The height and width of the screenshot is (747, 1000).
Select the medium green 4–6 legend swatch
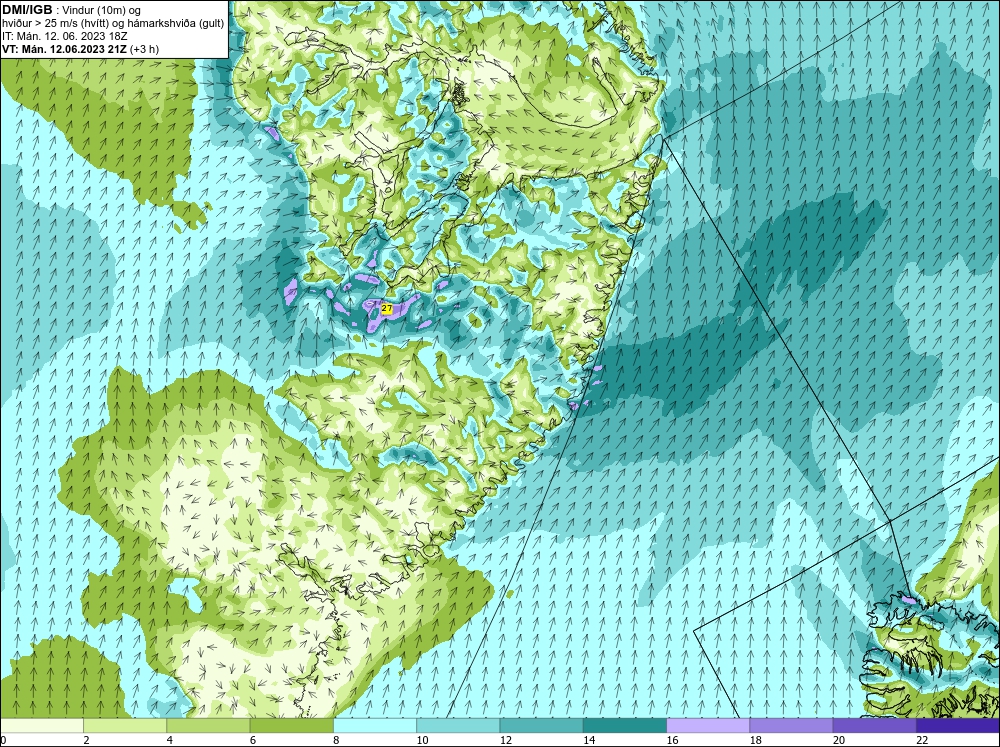point(208,725)
